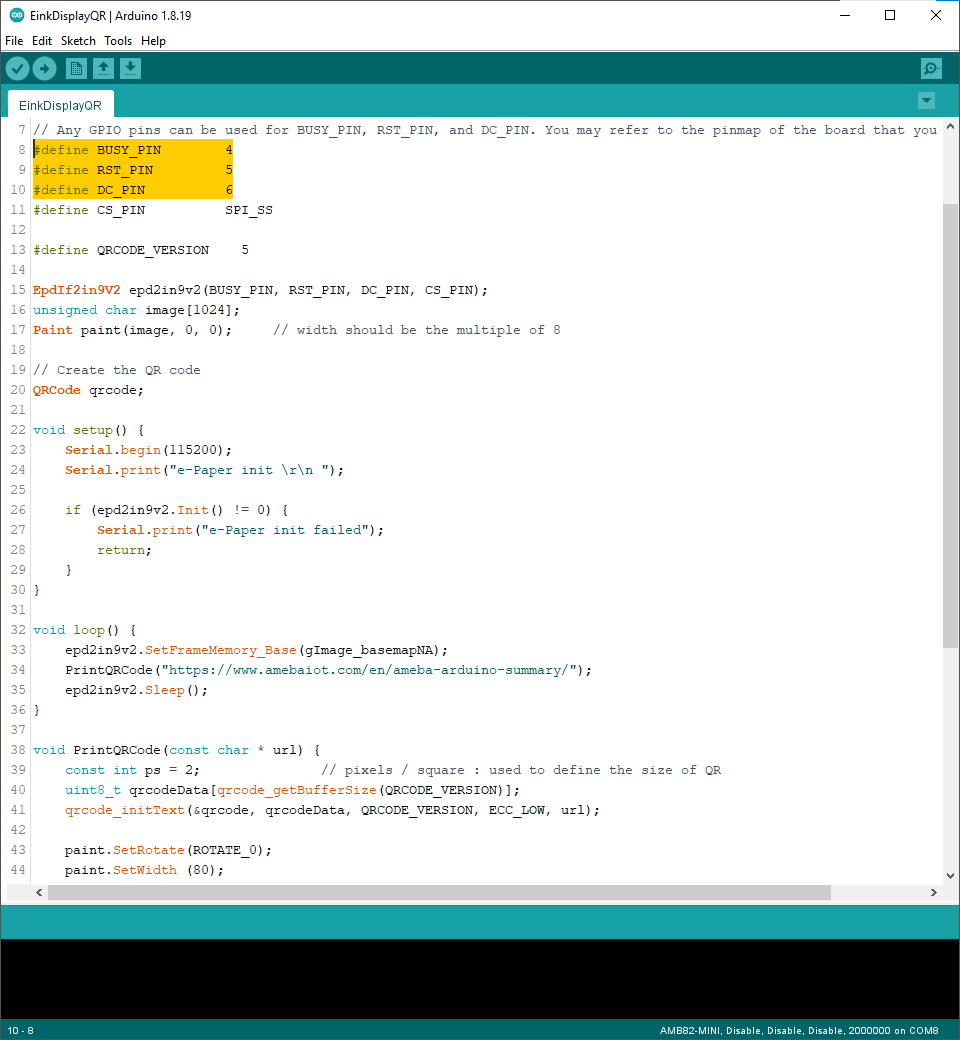The width and height of the screenshot is (960, 1040).
Task: Click the Save sketch down-arrow icon
Action: coord(130,68)
